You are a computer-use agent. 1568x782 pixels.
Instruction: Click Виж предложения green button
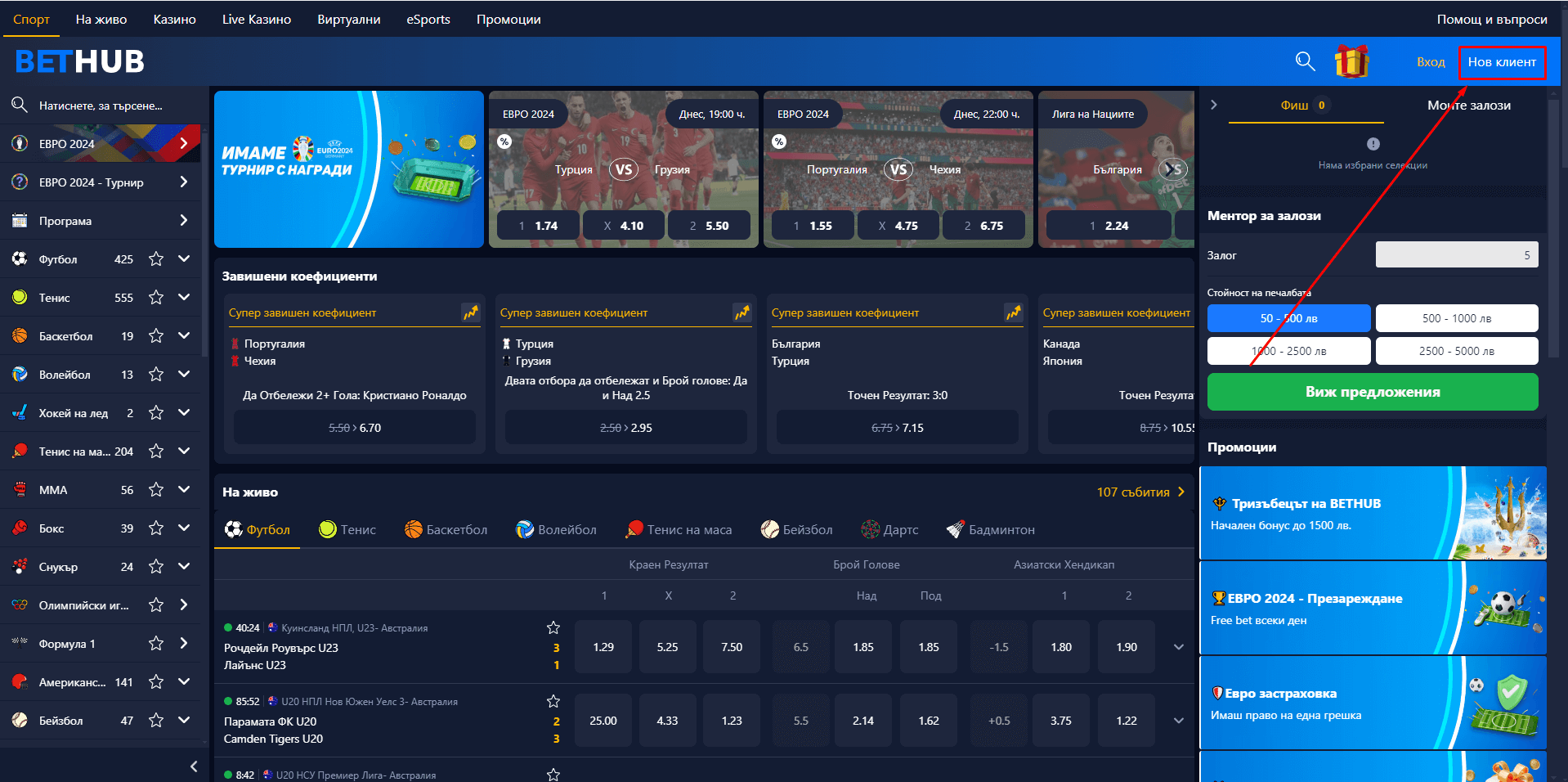[1373, 392]
